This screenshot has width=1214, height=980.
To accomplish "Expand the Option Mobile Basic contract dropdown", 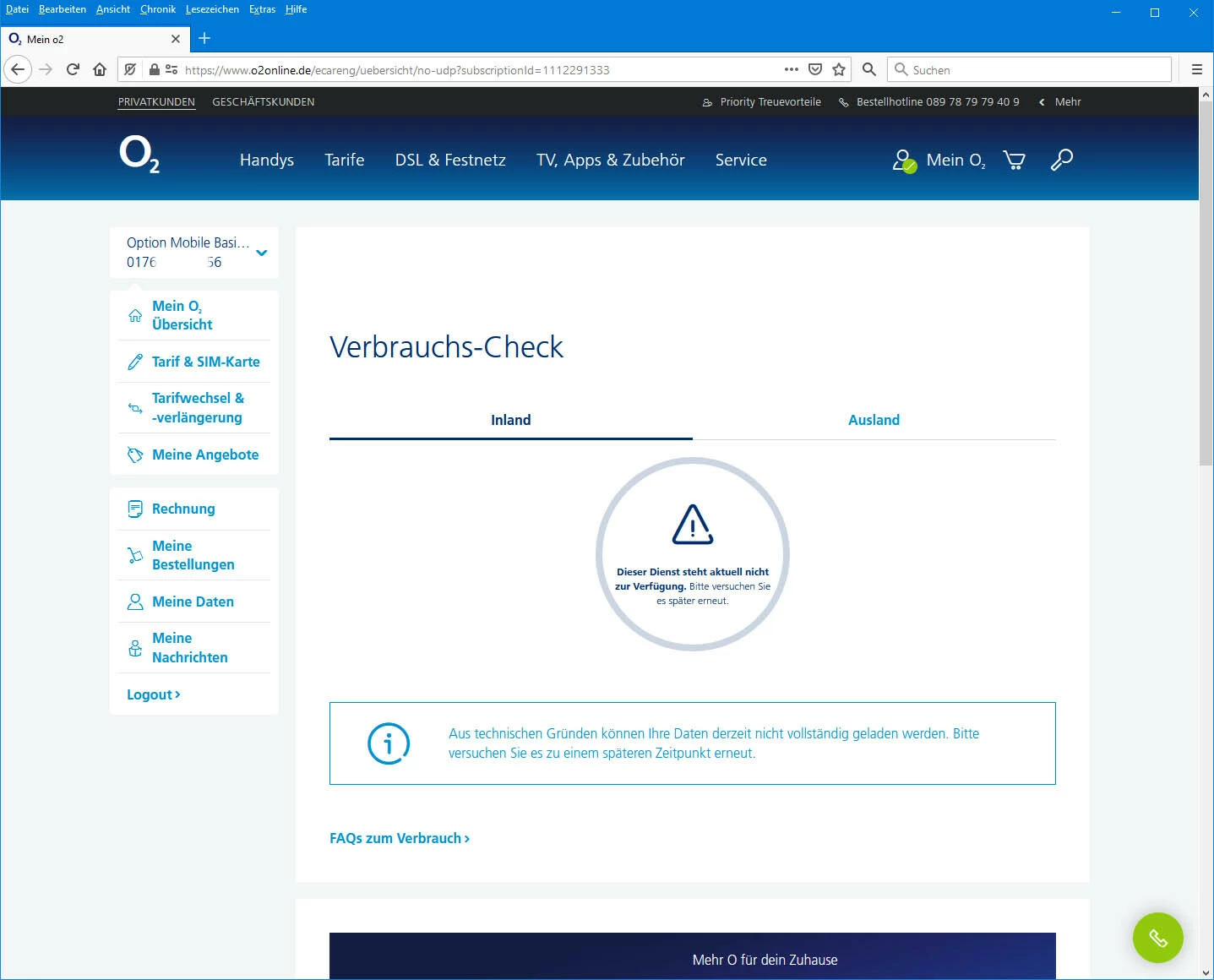I will pyautogui.click(x=262, y=253).
